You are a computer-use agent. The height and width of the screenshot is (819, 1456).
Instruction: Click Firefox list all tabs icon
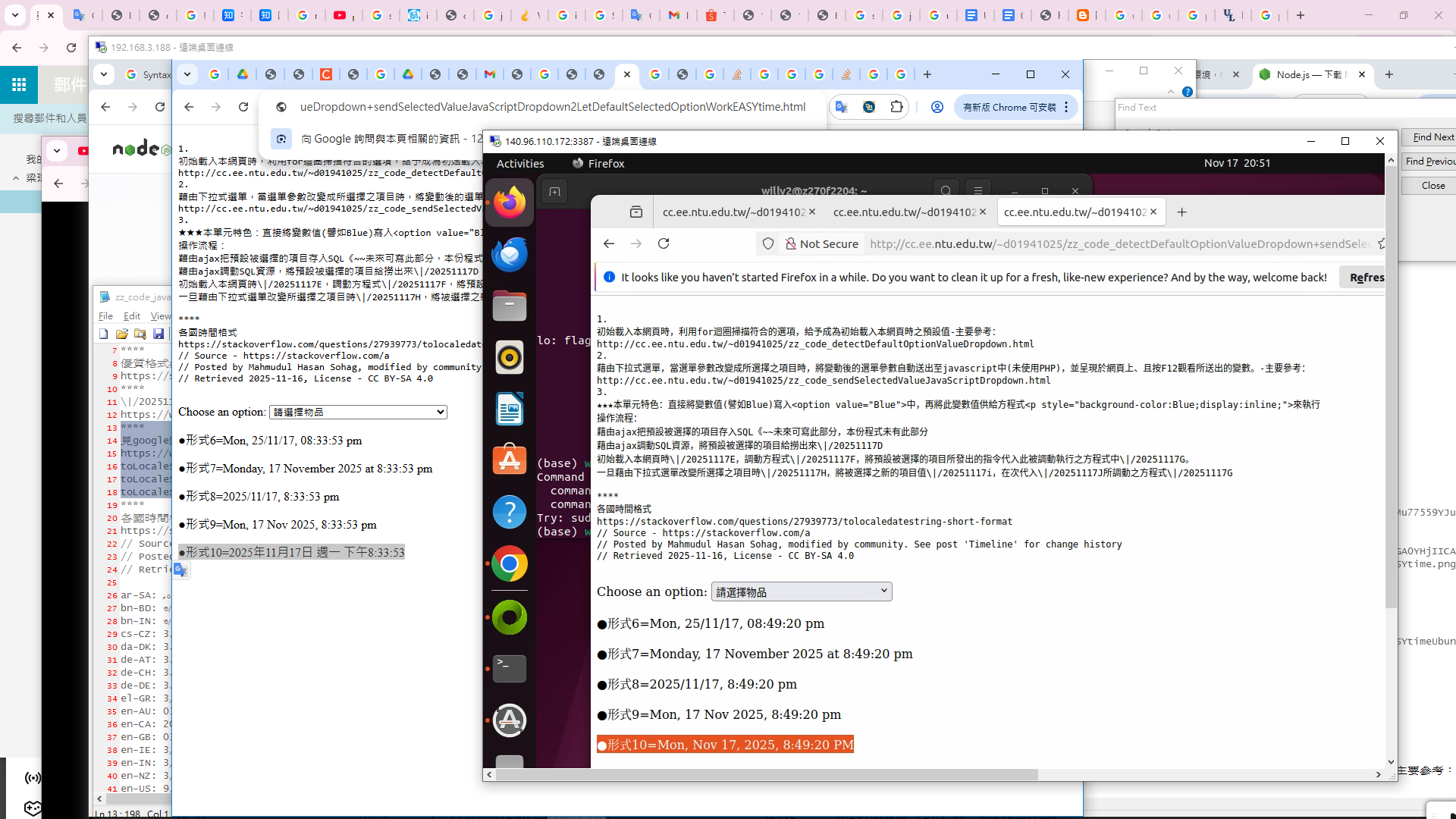pyautogui.click(x=636, y=212)
